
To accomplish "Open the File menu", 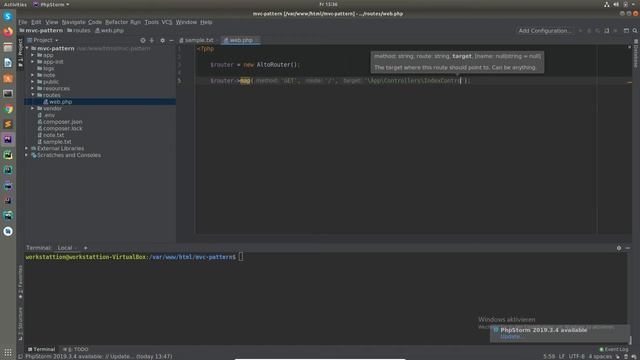I will coord(22,22).
